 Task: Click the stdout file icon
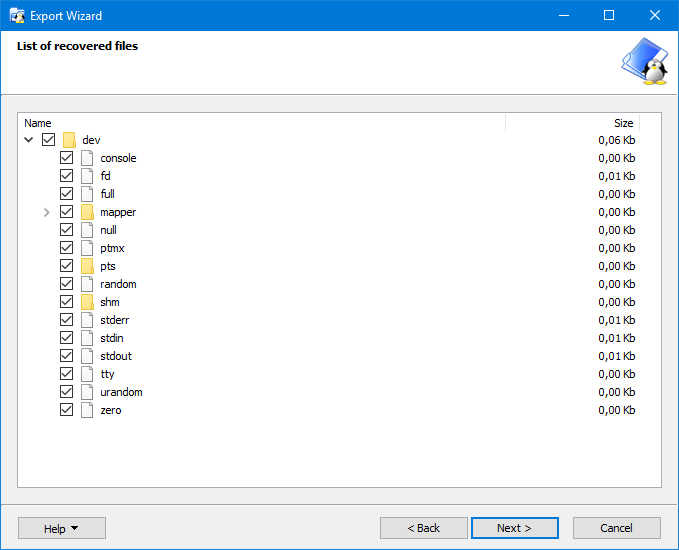pyautogui.click(x=87, y=356)
